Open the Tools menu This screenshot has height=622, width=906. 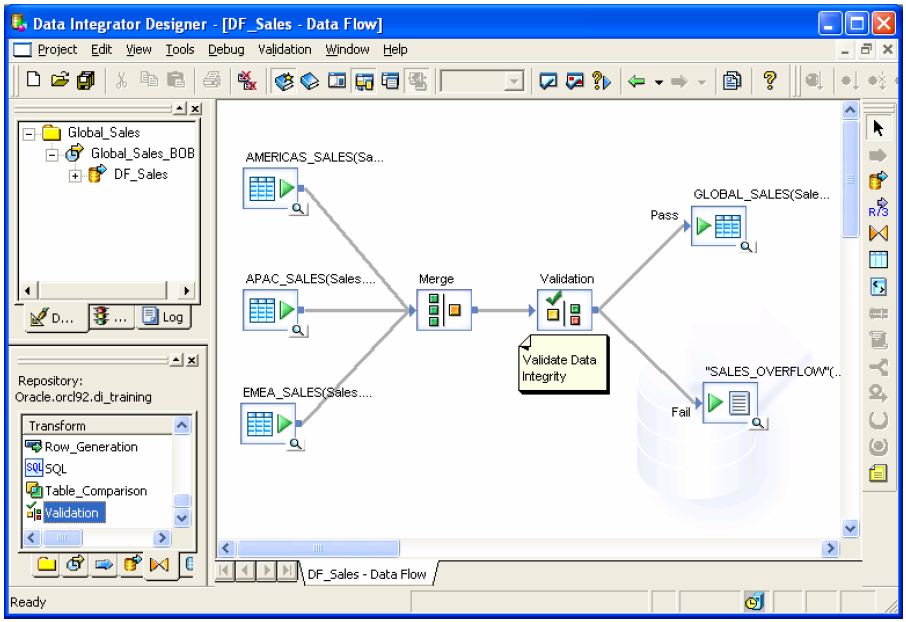point(180,50)
